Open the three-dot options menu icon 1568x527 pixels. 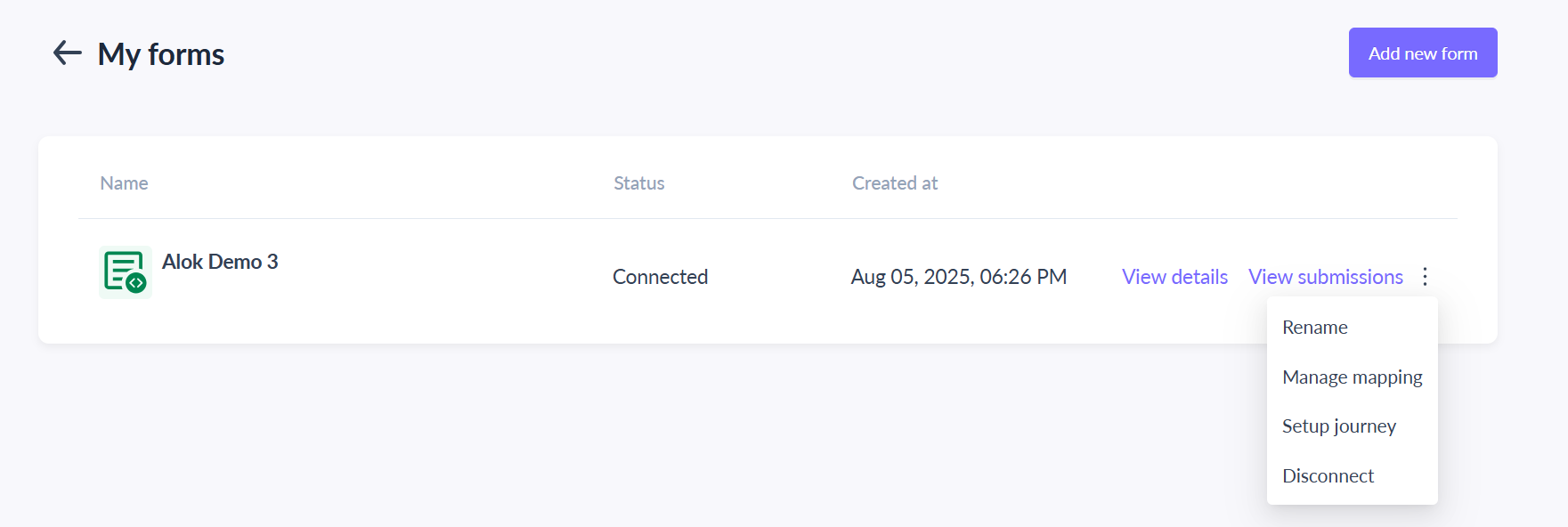(1425, 277)
